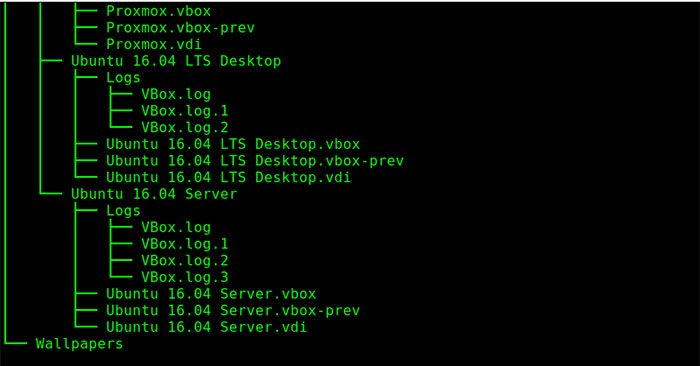Click the Proxmox.vbox file entry
Screen dimensions: 700x366
point(158,11)
